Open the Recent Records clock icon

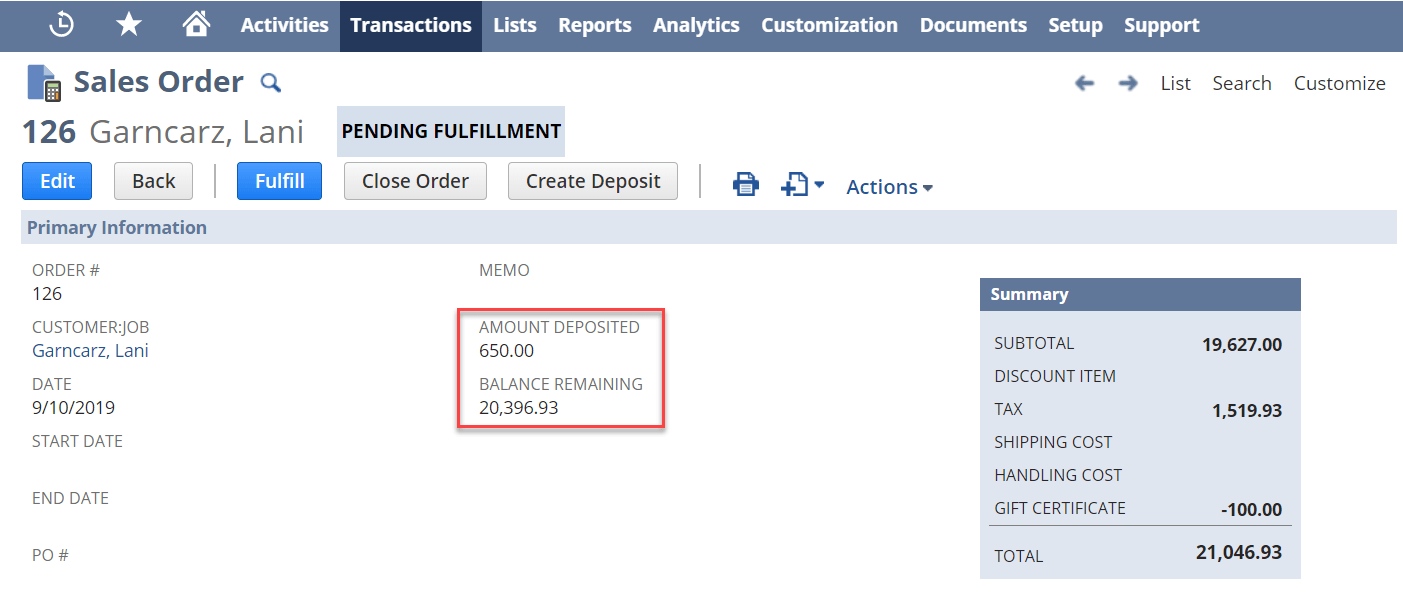point(62,25)
